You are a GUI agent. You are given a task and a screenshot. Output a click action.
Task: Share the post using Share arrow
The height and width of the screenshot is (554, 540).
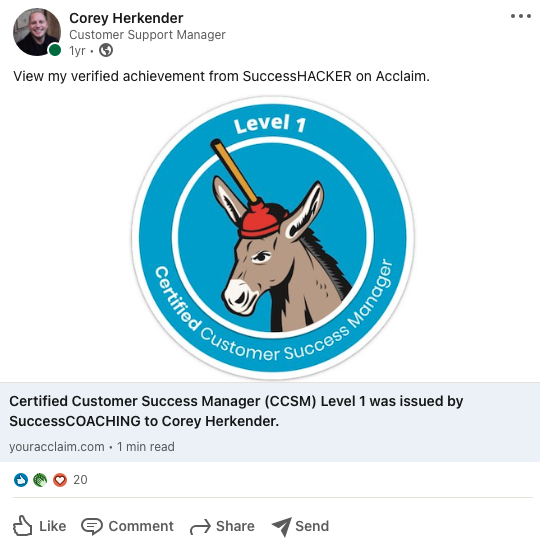click(222, 526)
